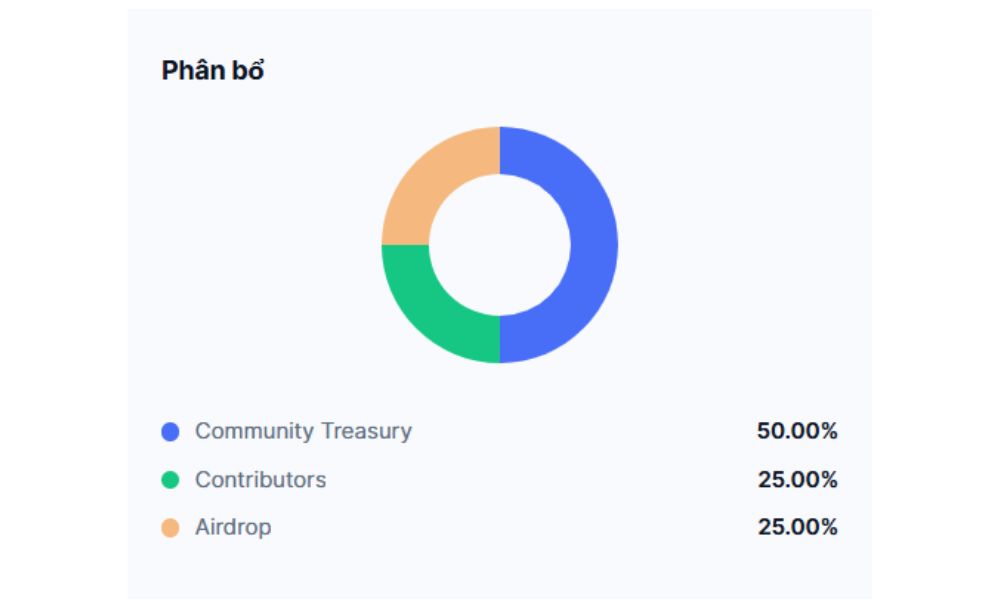The image size is (1000, 600).
Task: Click the blue dot beside Community Treasury
Action: 170,432
